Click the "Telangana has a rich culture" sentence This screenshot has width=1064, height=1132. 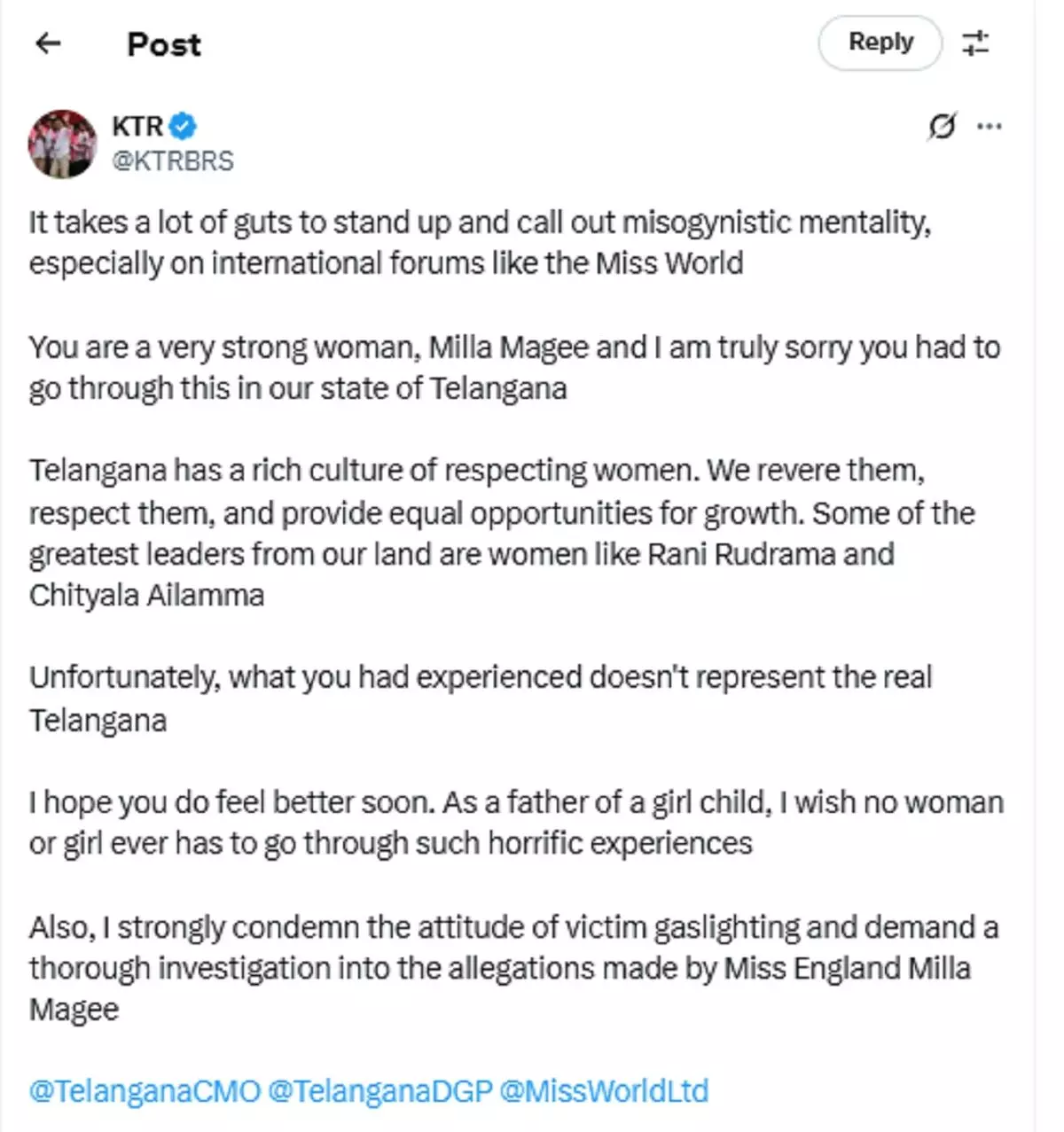[x=365, y=471]
